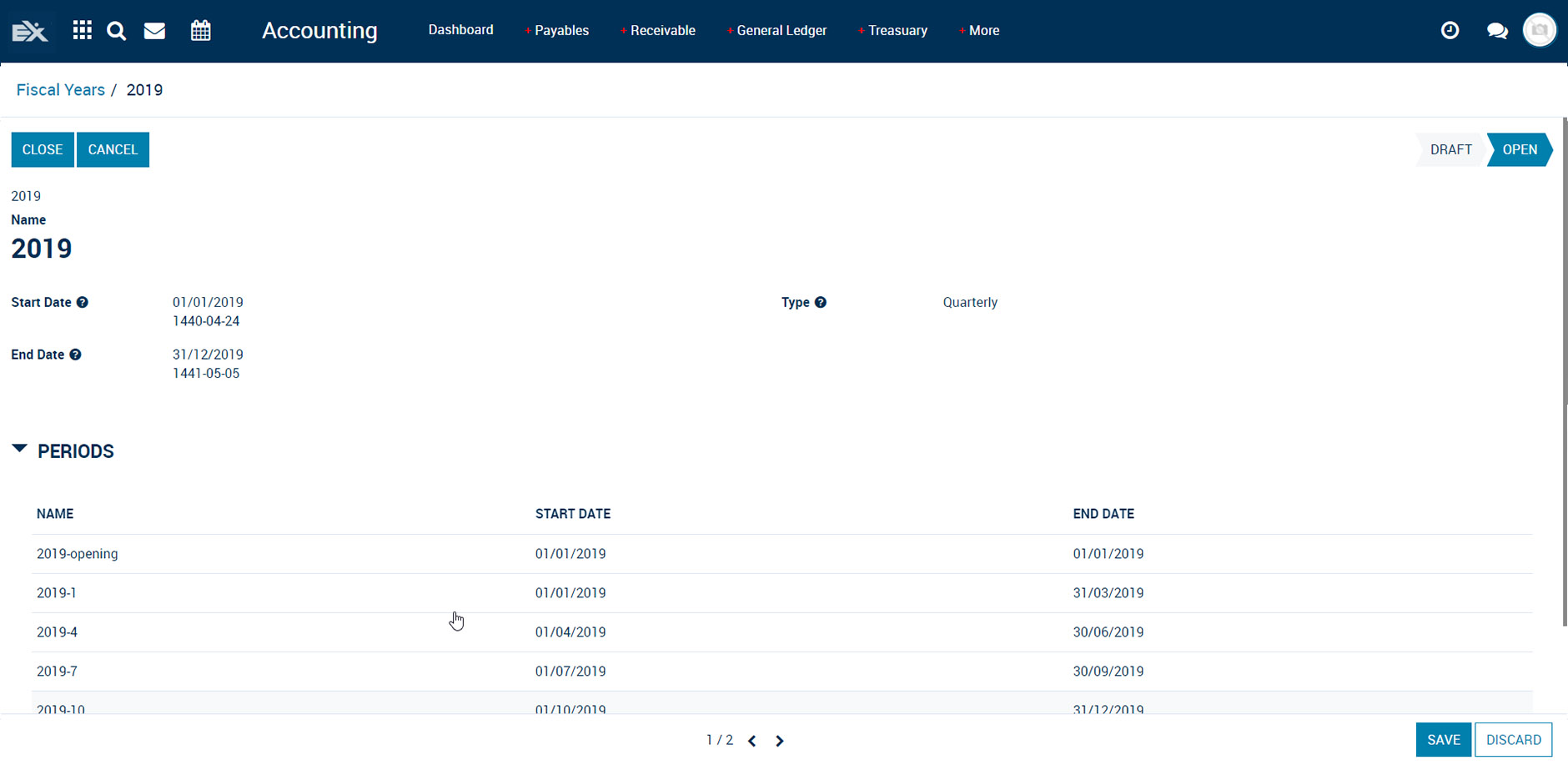The height and width of the screenshot is (765, 1568).
Task: Click the Type help icon
Action: (x=821, y=303)
